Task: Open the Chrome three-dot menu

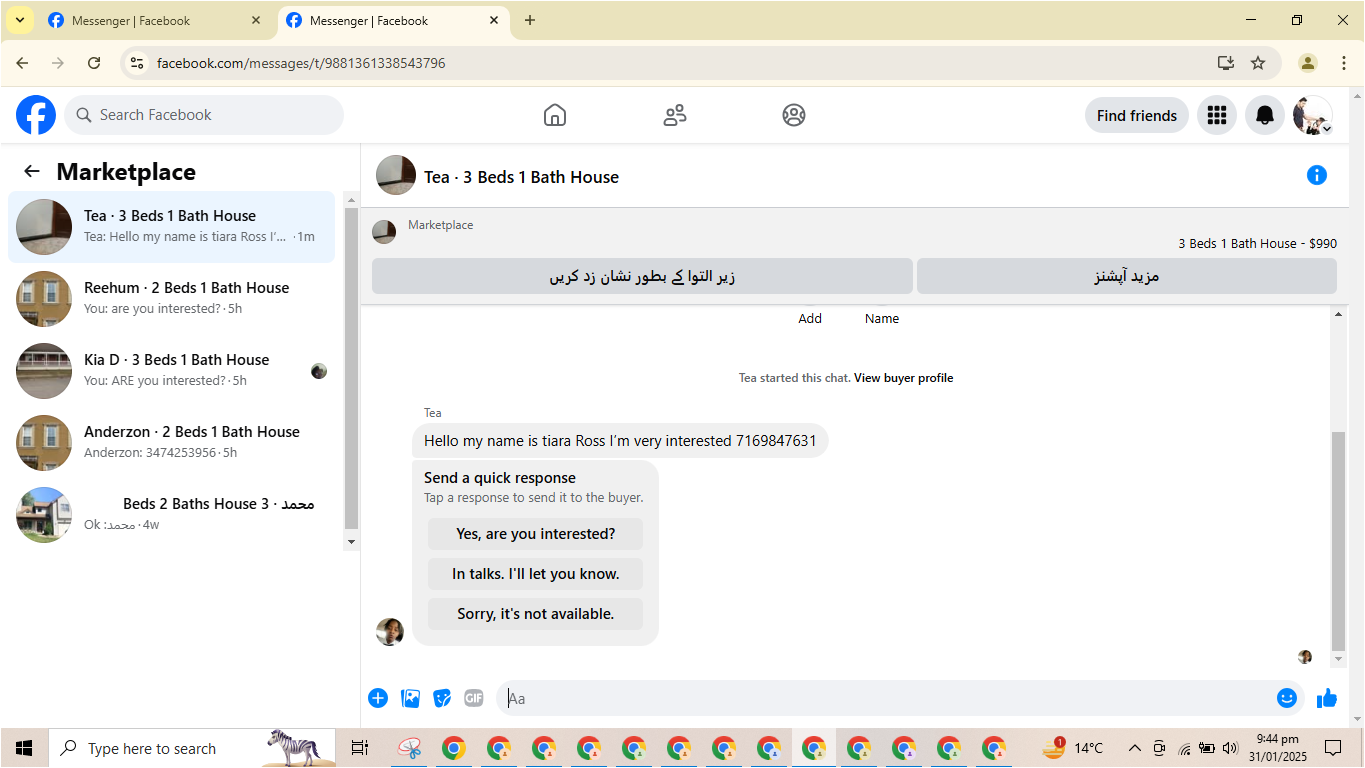Action: pos(1343,63)
